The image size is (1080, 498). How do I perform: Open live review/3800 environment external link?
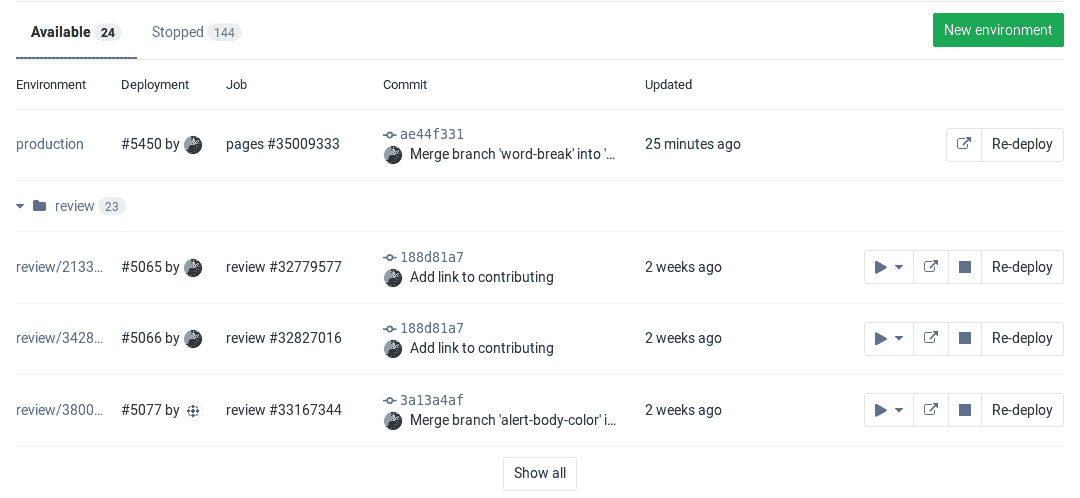(x=931, y=410)
